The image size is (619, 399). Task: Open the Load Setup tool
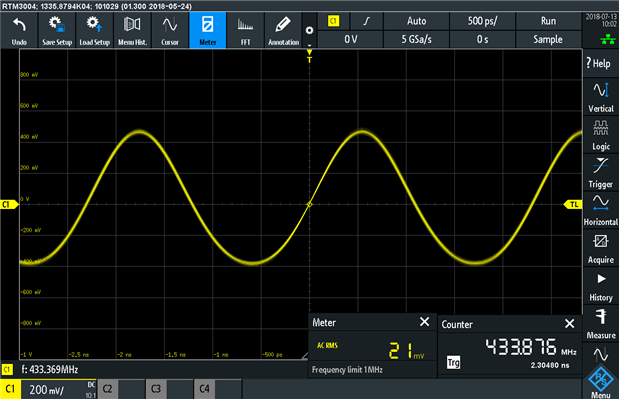point(94,30)
